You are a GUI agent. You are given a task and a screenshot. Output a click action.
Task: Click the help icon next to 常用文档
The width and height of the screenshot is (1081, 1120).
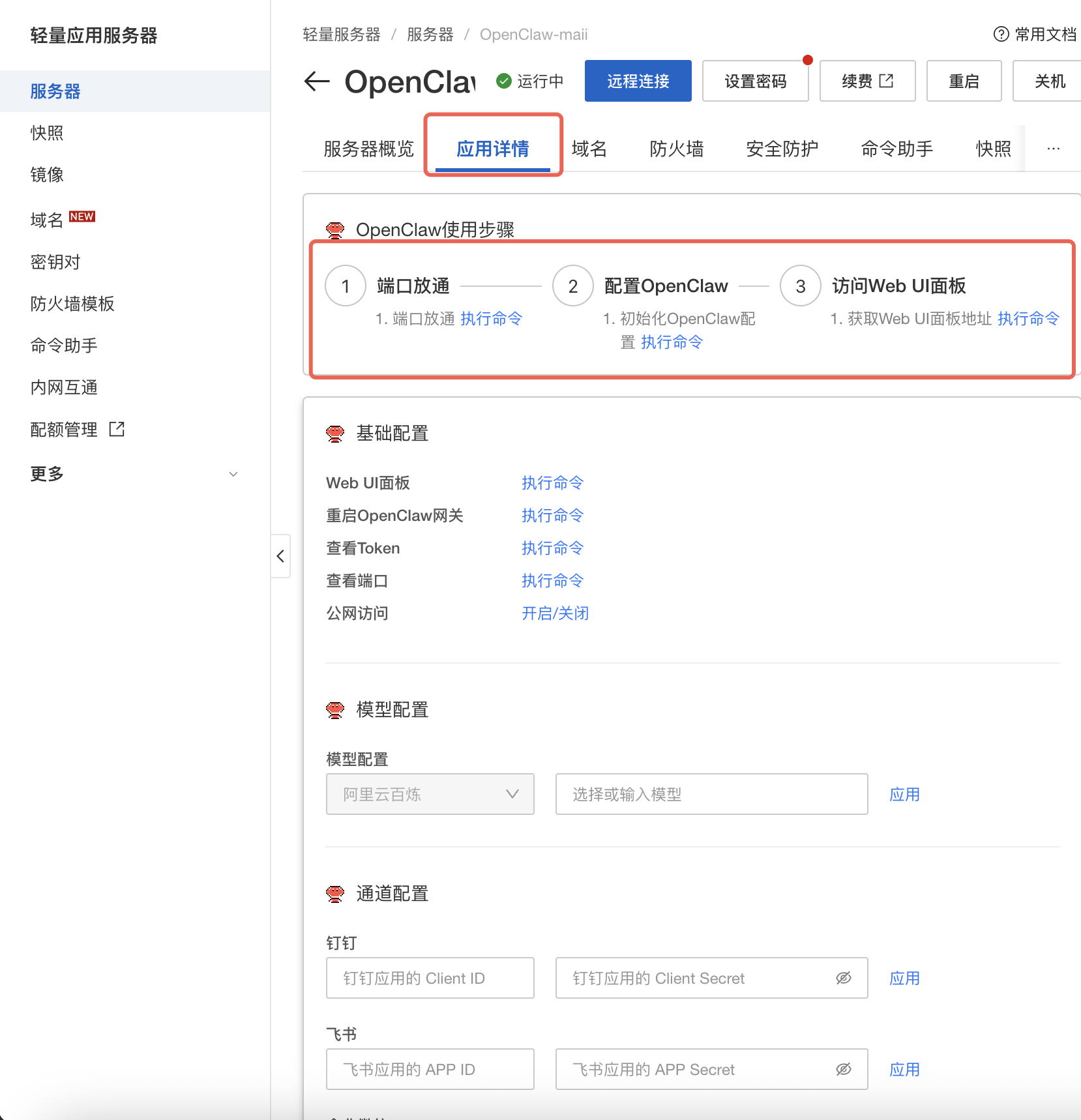click(1000, 35)
